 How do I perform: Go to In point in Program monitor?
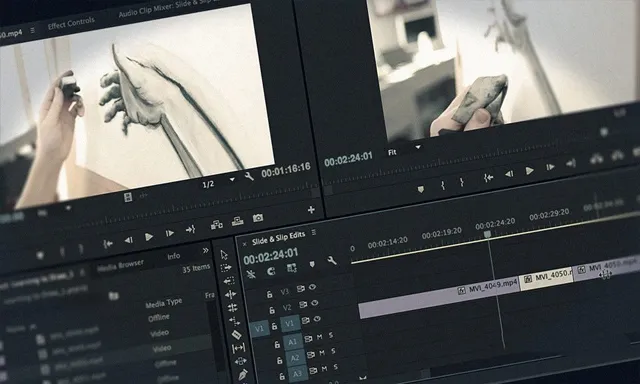(x=489, y=178)
